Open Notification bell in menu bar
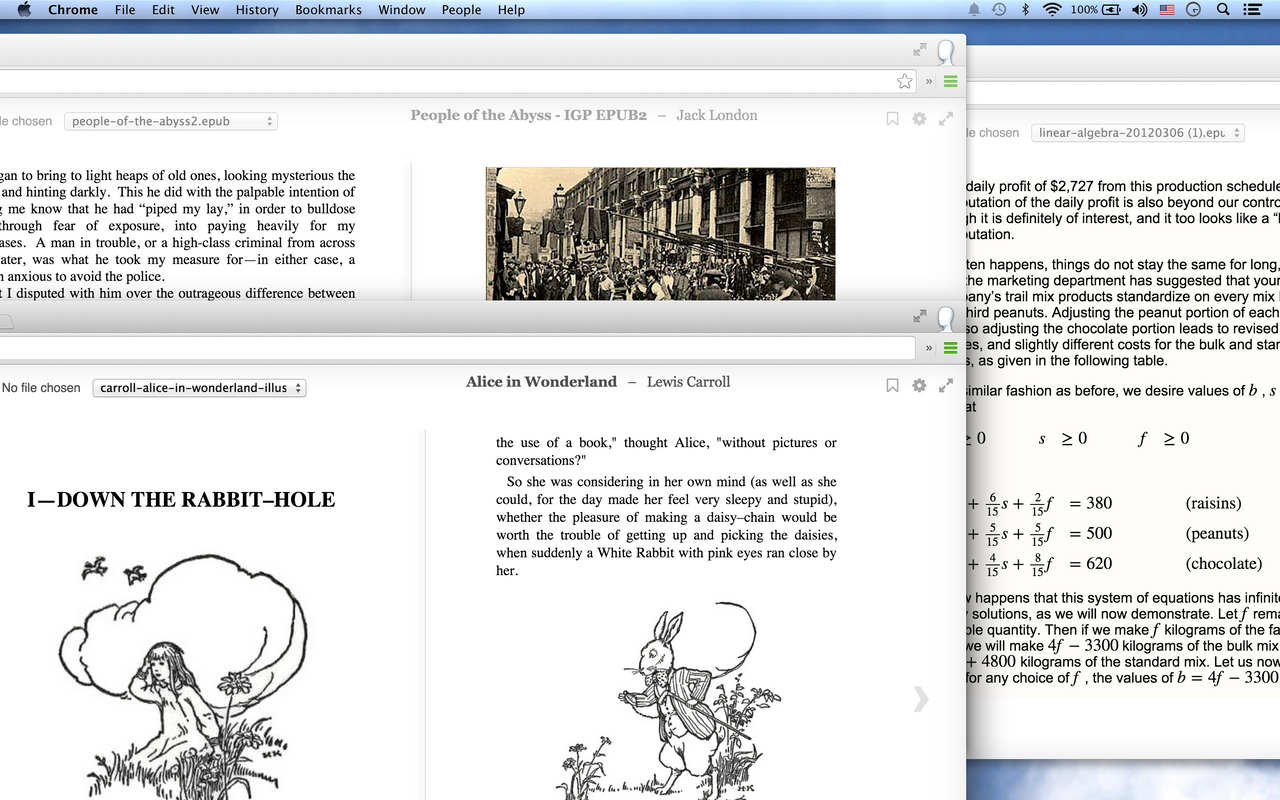The width and height of the screenshot is (1280, 800). point(974,9)
